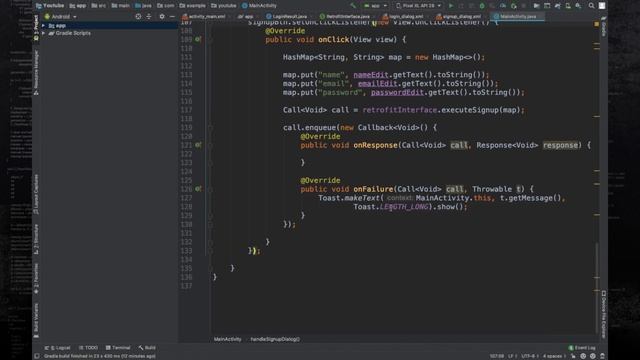Open the Pixel XL API device dropdown
The width and height of the screenshot is (640, 360).
pyautogui.click(x=419, y=6)
